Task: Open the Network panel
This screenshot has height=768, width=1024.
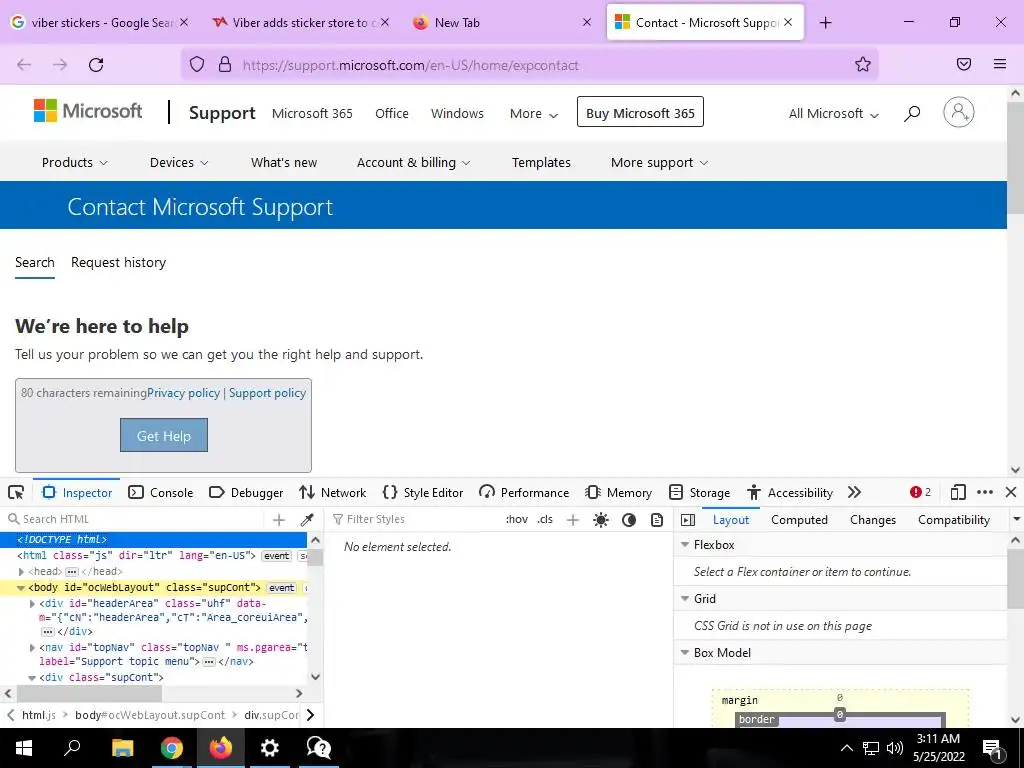Action: tap(332, 492)
